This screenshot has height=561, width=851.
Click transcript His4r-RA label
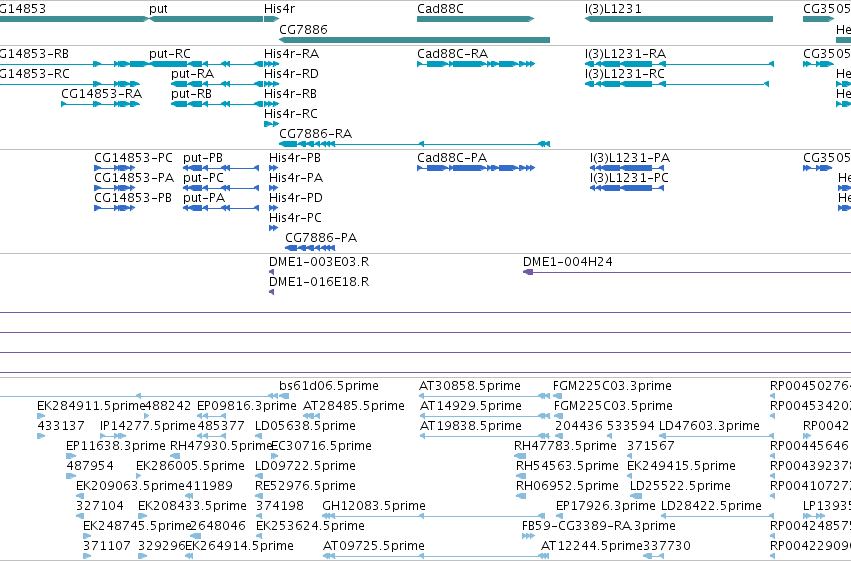291,54
